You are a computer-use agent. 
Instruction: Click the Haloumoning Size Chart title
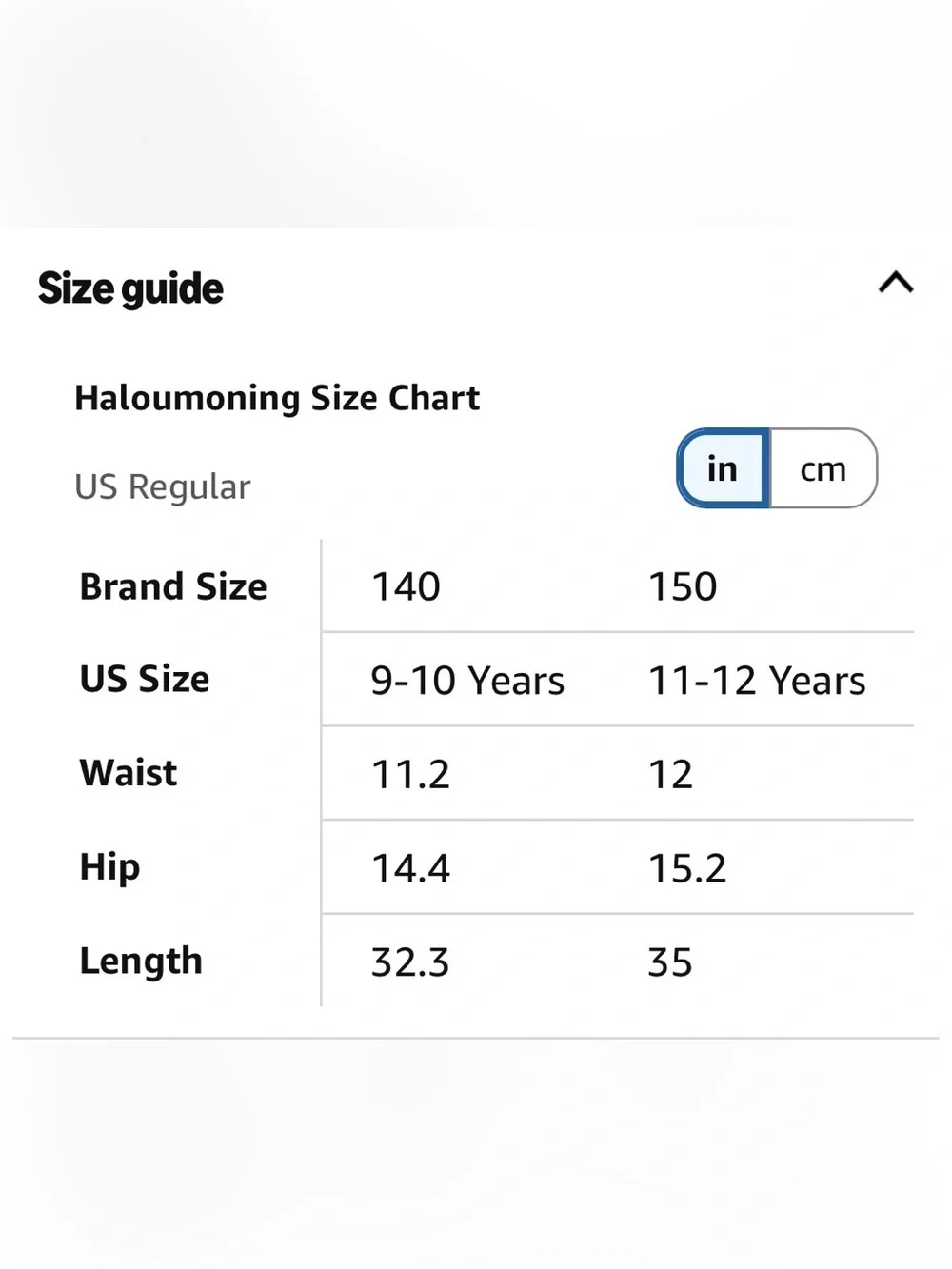pos(277,398)
